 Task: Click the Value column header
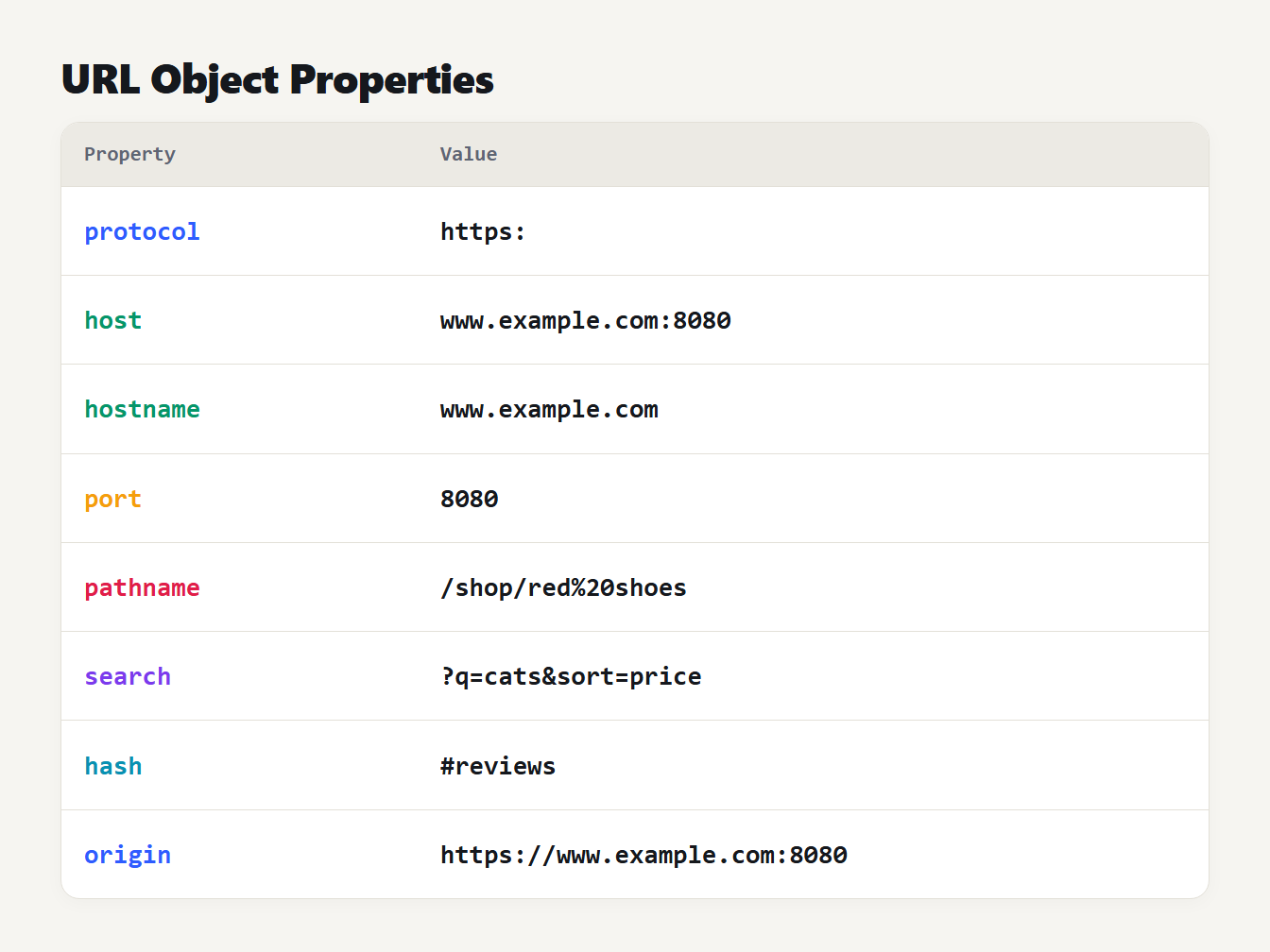pos(469,154)
